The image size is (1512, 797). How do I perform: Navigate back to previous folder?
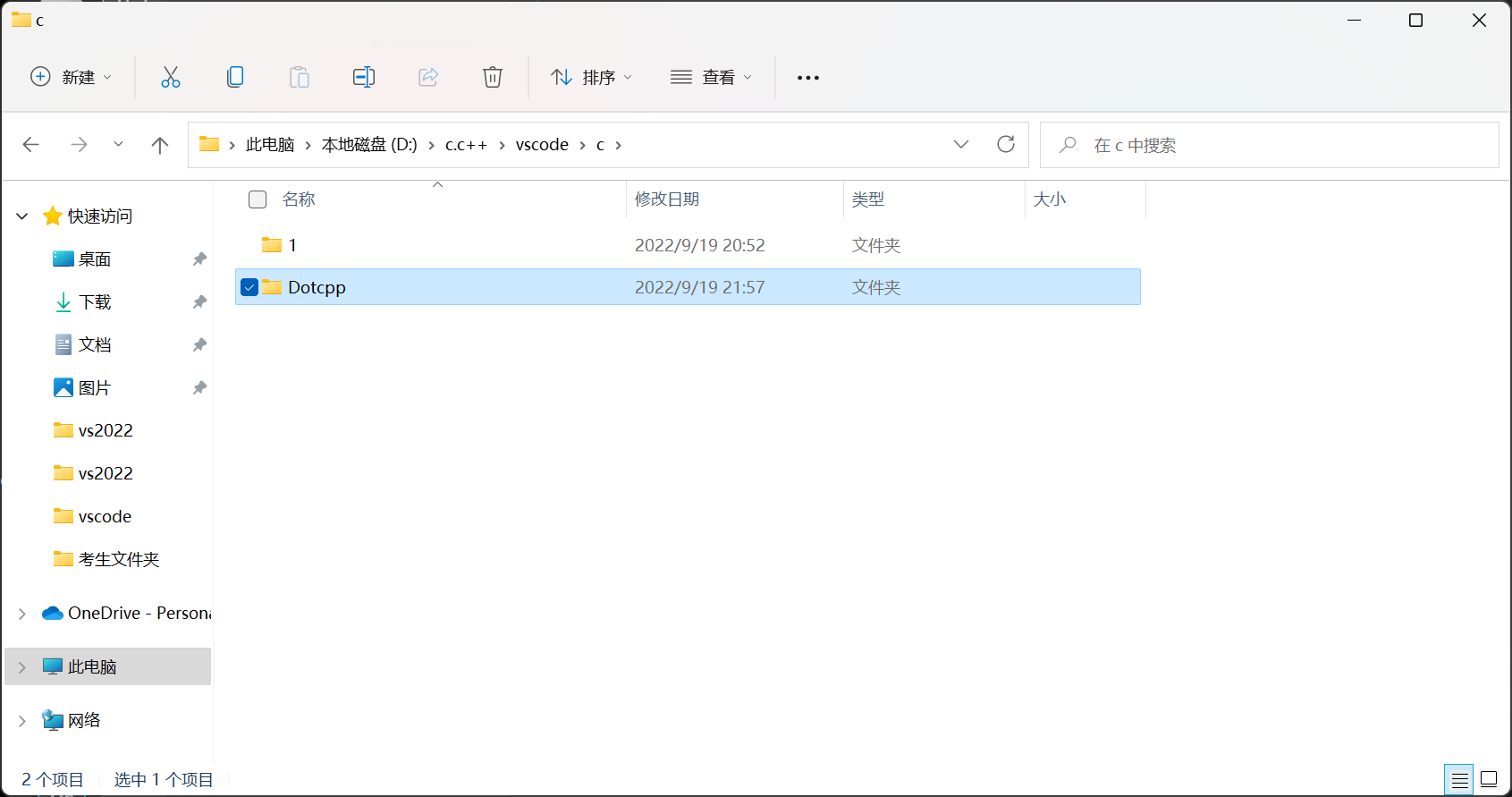31,145
